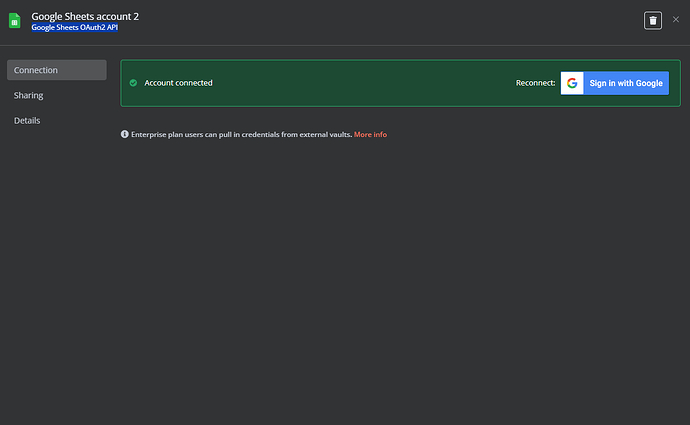Sign in with Google to reconnect
The width and height of the screenshot is (690, 425).
click(x=615, y=83)
